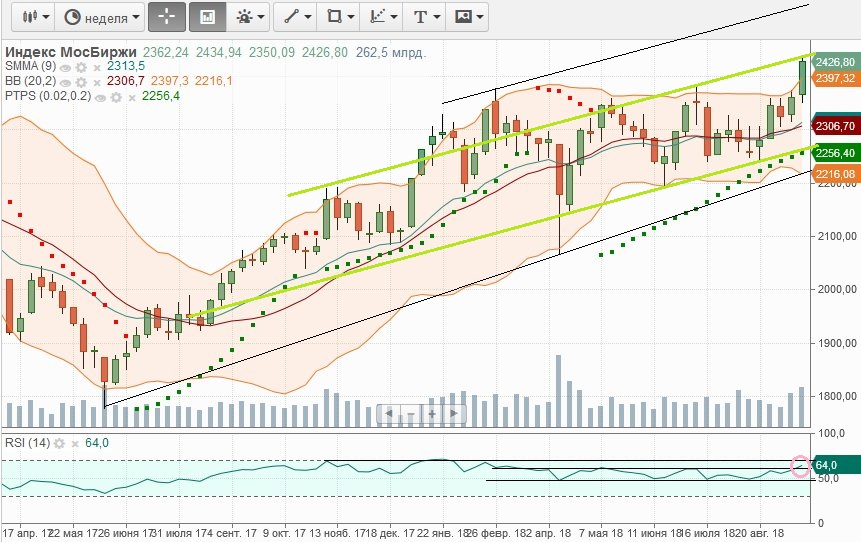Open RSI (14) settings gear
The image size is (861, 542).
click(x=59, y=444)
